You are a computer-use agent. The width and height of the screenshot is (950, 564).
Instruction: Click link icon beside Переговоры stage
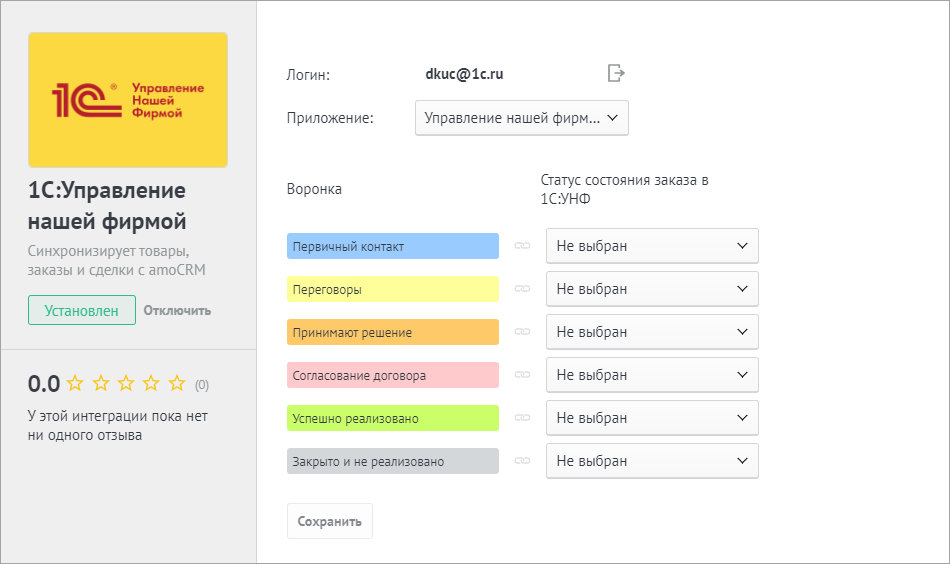522,289
